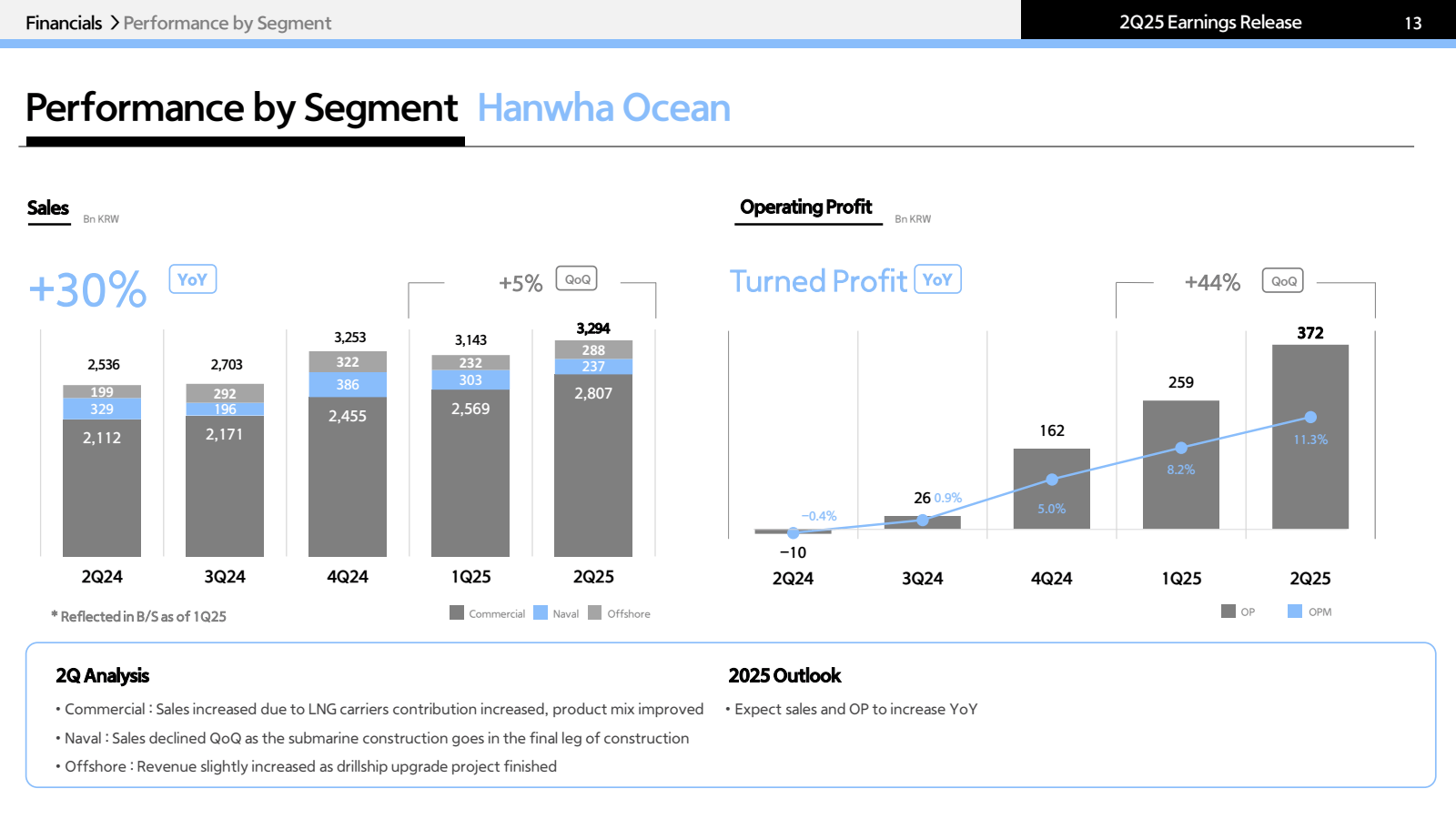Click the 2Q Analysis heading
This screenshot has height=819, width=1456.
coord(102,676)
